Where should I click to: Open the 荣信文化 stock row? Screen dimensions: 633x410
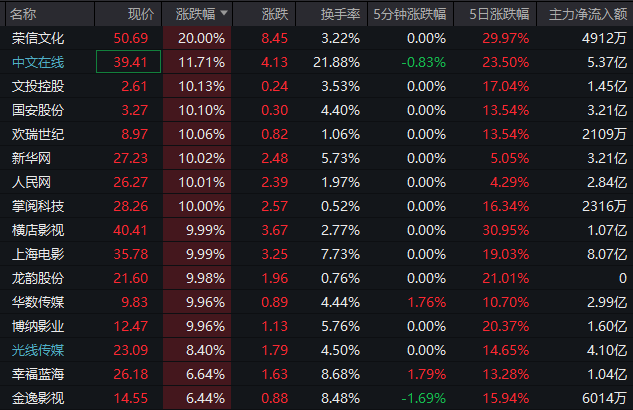coord(38,38)
